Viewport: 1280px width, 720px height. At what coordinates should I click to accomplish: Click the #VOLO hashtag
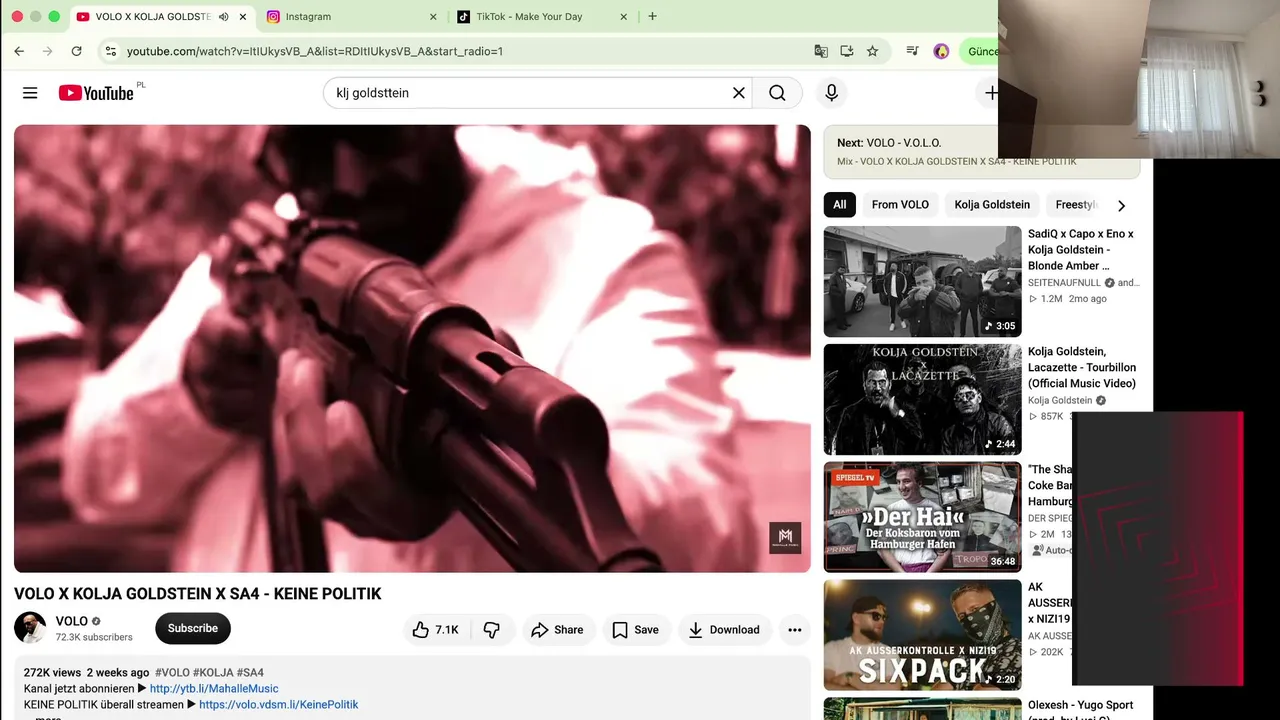click(172, 673)
